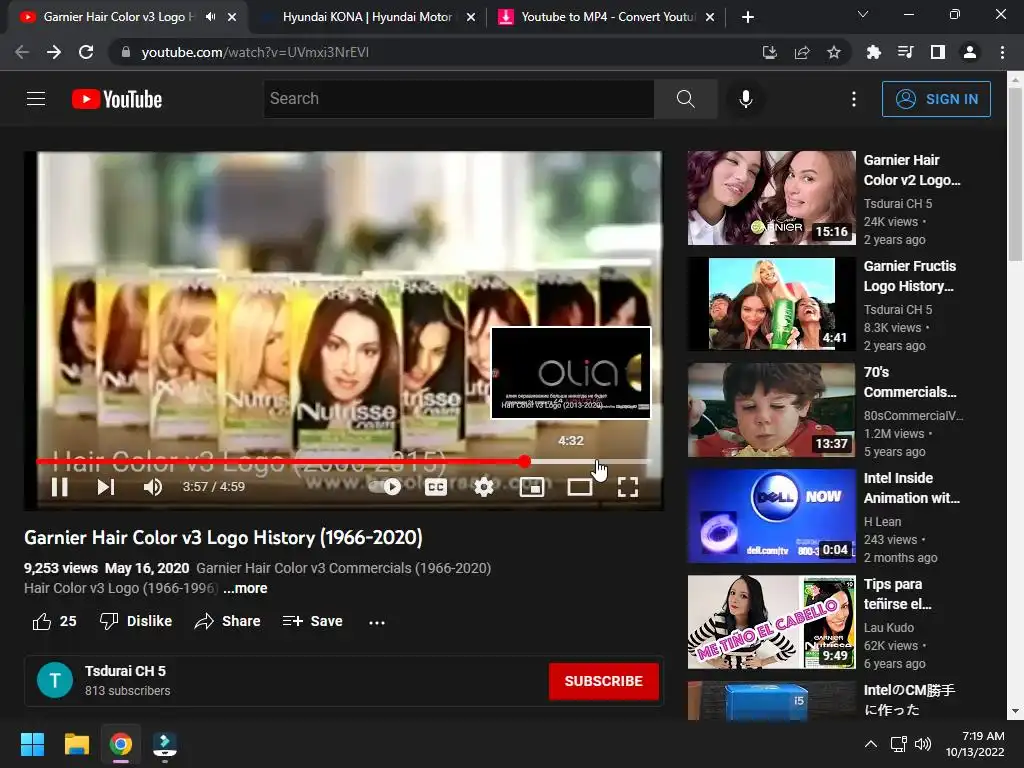Click the search magnifier button
The width and height of the screenshot is (1024, 768).
point(686,99)
